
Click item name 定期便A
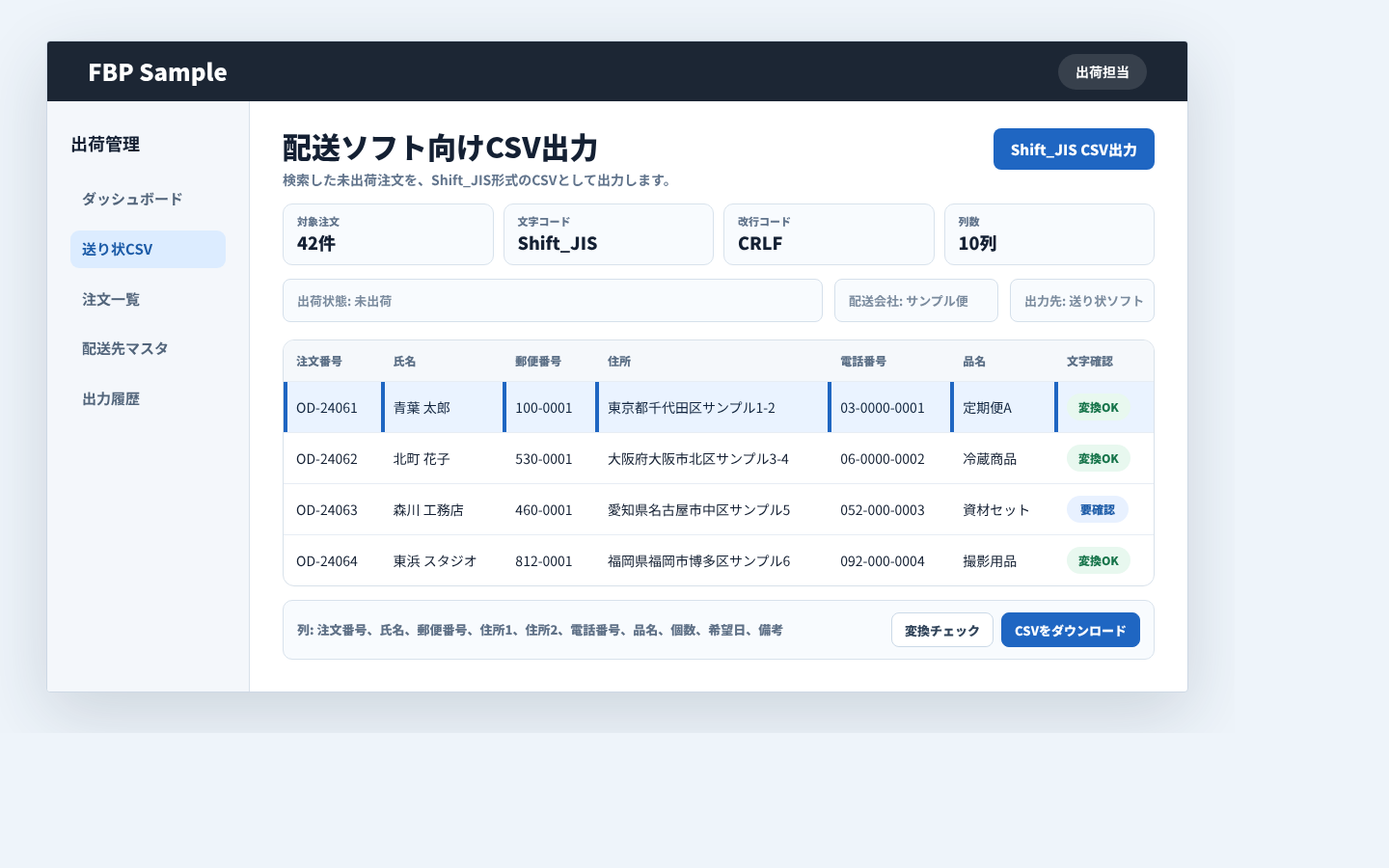tap(987, 408)
